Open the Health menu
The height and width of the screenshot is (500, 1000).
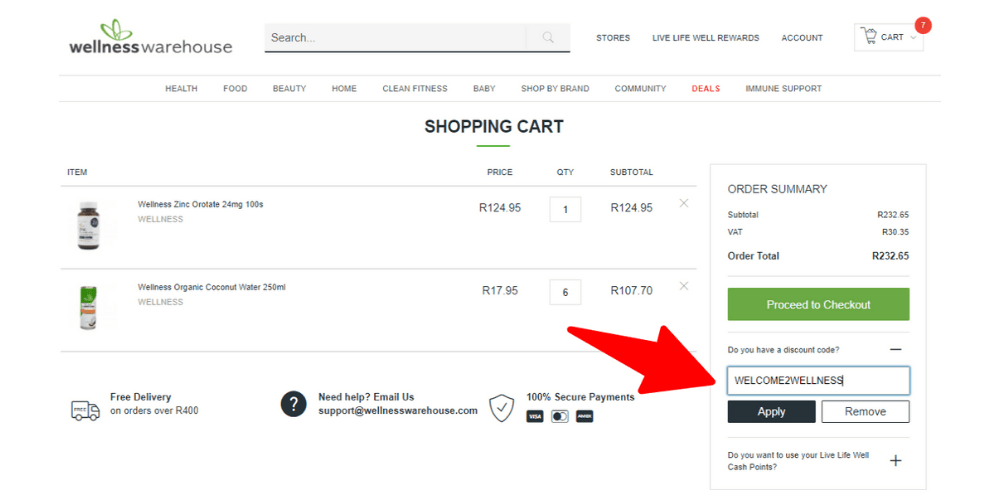pyautogui.click(x=181, y=89)
